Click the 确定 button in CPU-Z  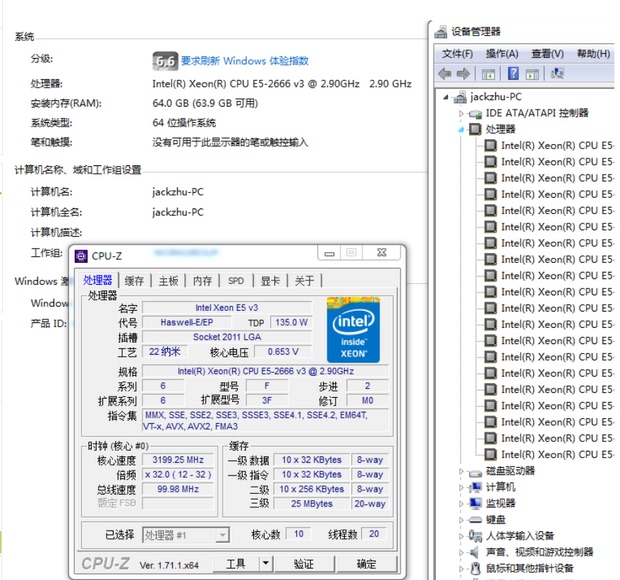(x=367, y=563)
